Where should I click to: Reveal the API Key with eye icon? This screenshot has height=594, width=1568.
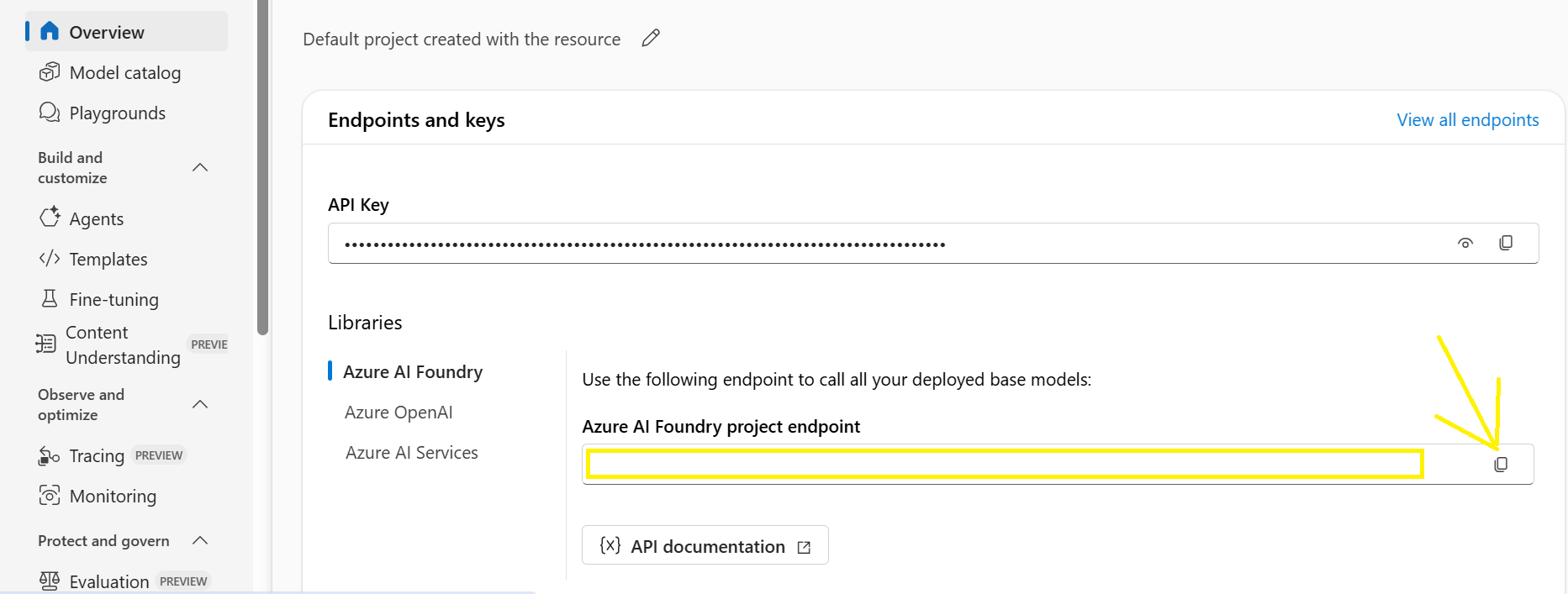[x=1465, y=243]
